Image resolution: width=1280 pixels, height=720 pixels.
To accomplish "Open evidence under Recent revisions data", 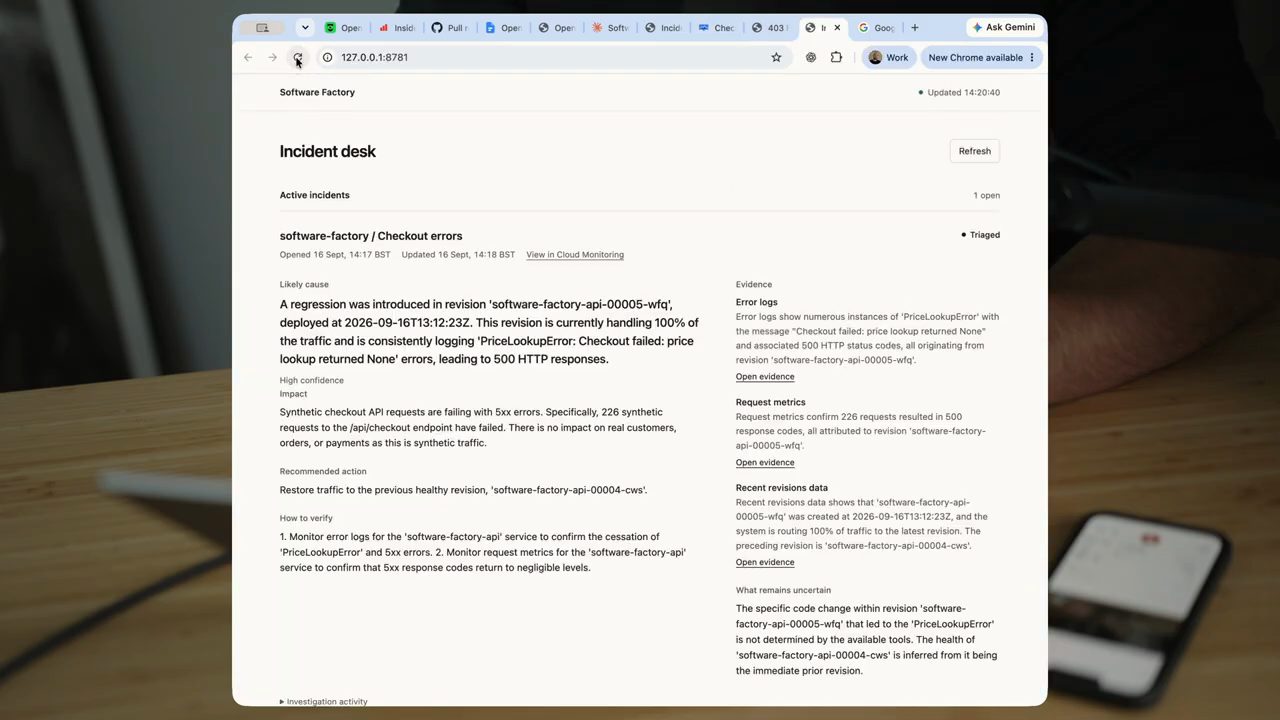I will pos(765,563).
